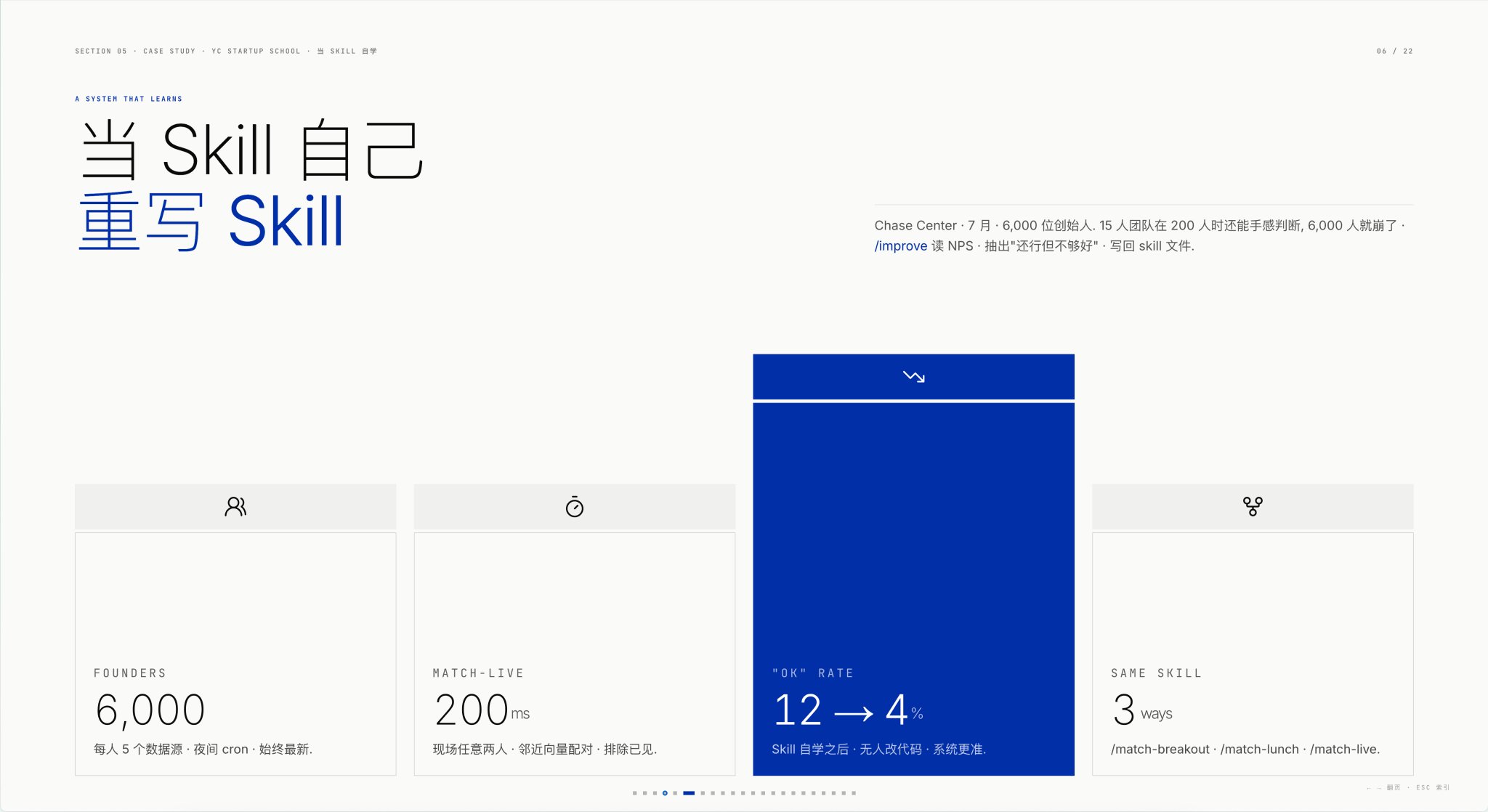Click the blue heading 重写 Skill
The image size is (1488, 812).
click(x=211, y=221)
